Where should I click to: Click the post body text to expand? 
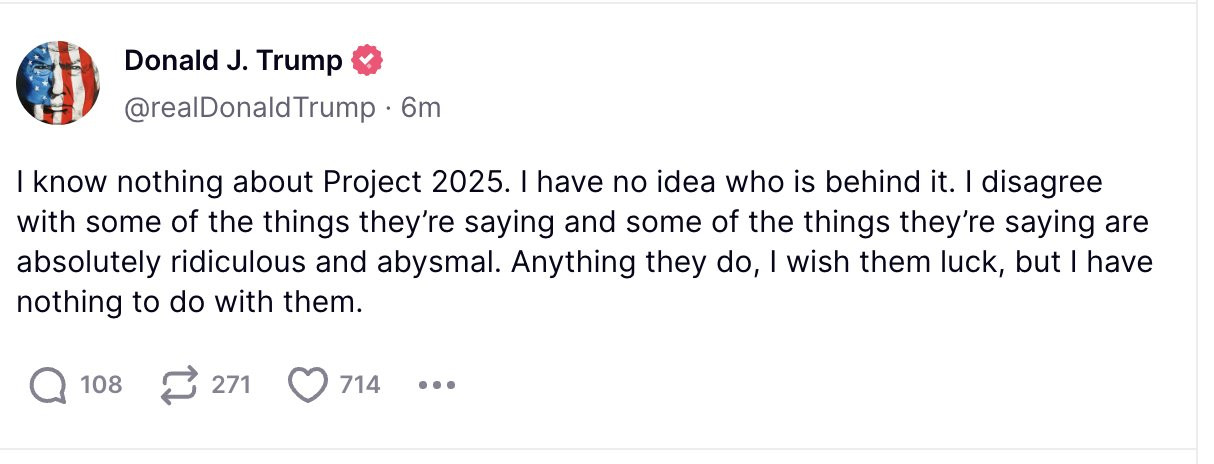click(x=580, y=240)
